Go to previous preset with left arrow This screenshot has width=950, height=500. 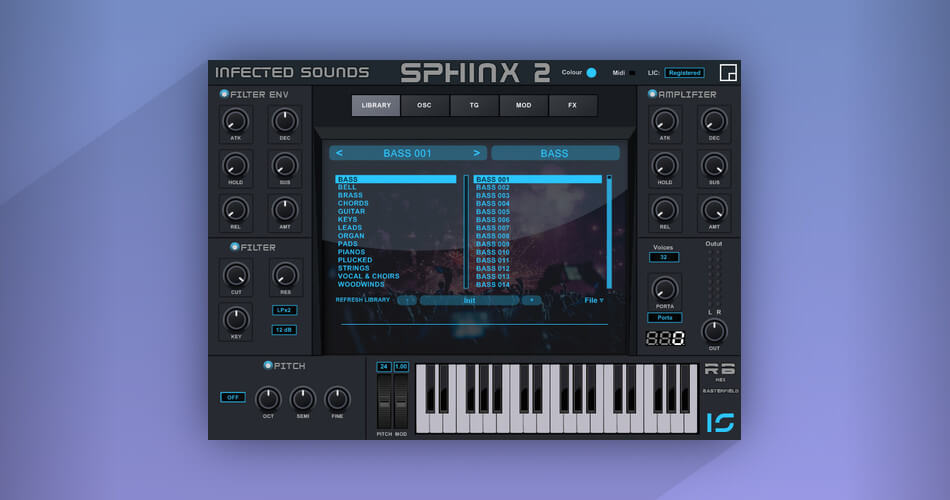(339, 153)
